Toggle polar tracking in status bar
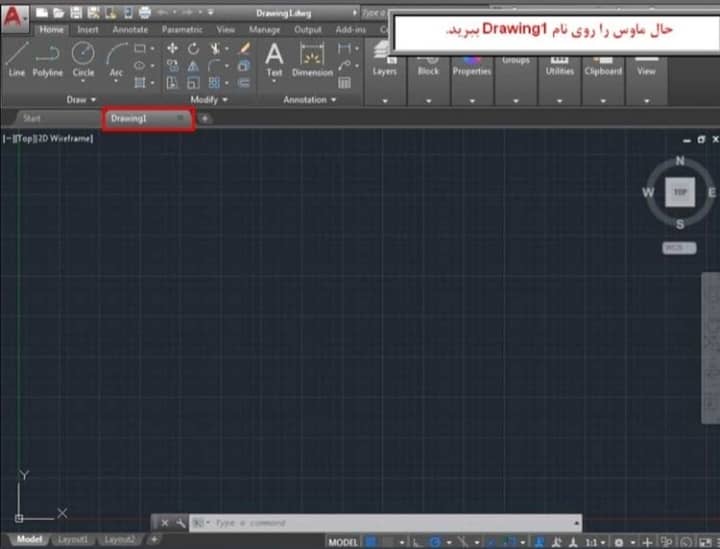The width and height of the screenshot is (720, 549). click(435, 543)
